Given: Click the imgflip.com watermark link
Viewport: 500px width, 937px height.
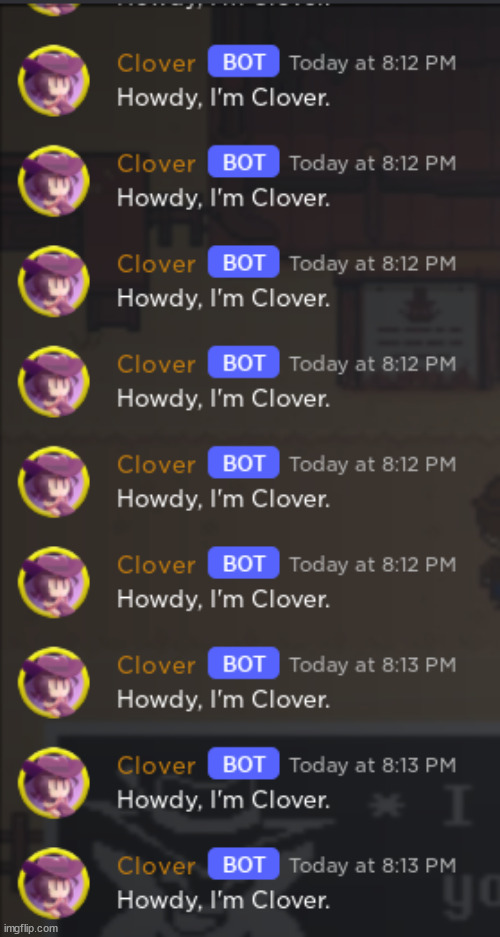Looking at the screenshot, I should click(x=29, y=928).
